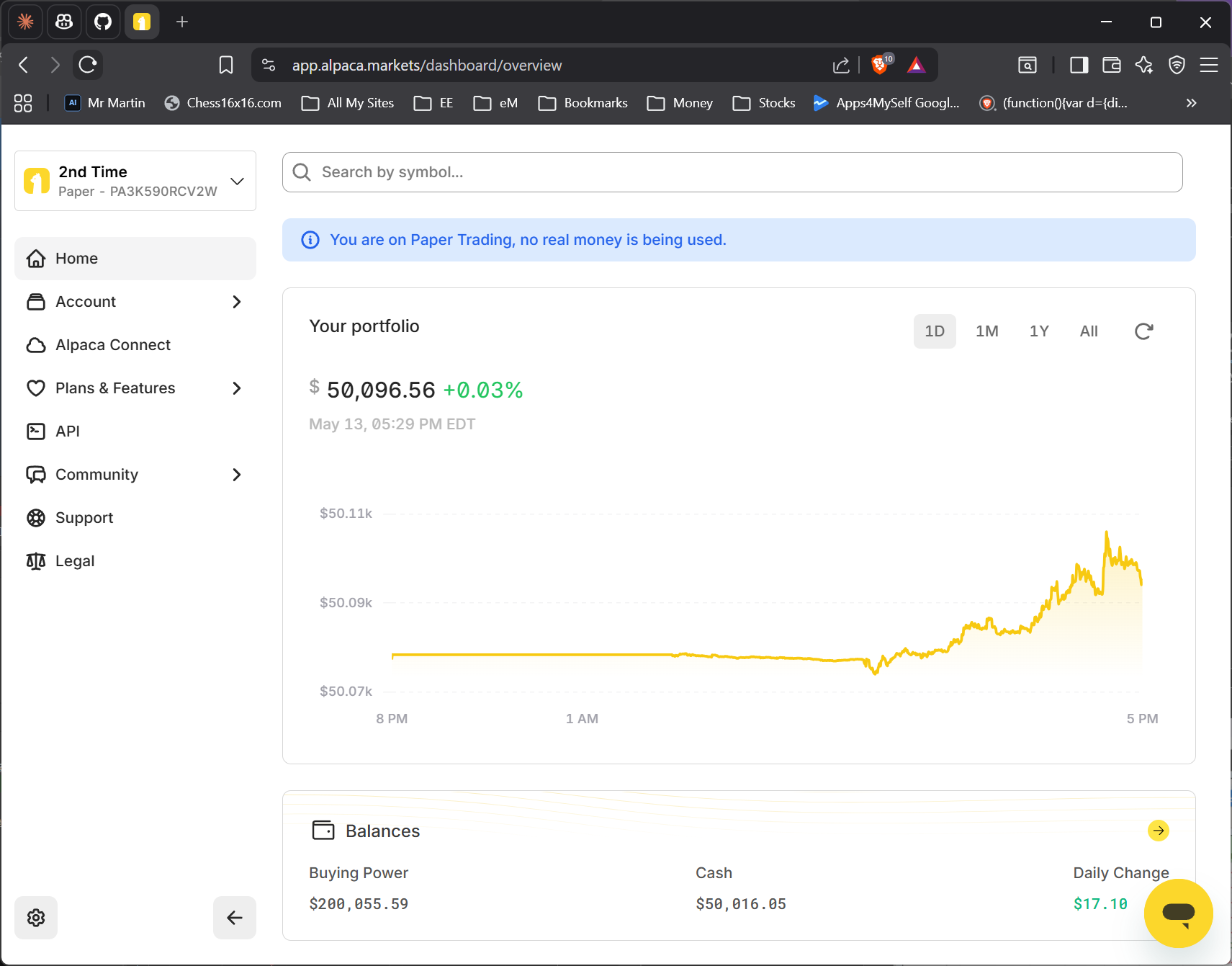Show more bookmarks overflow chevron
The image size is (1232, 966).
pyautogui.click(x=1192, y=103)
